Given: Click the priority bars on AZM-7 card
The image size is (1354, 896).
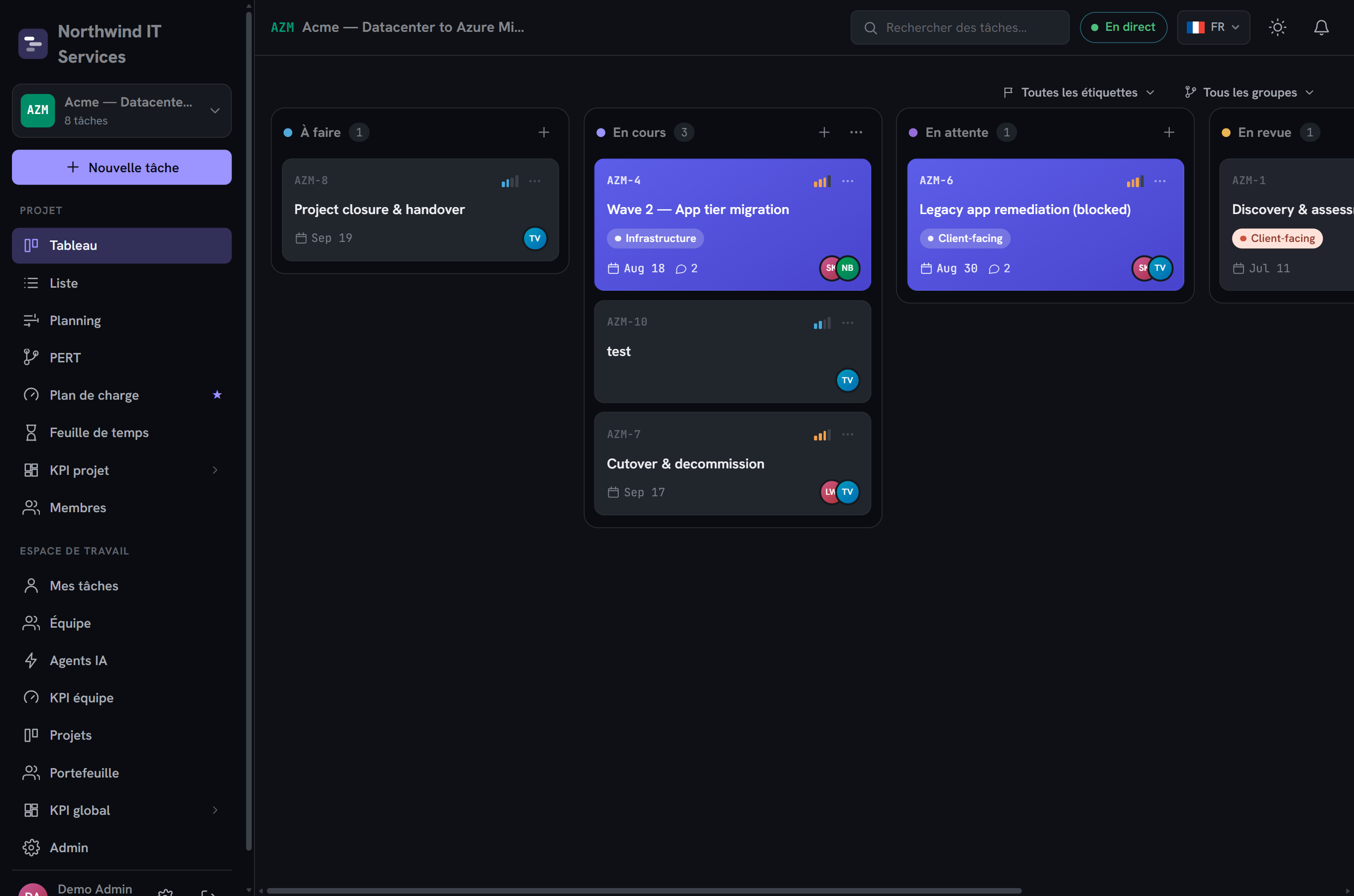Looking at the screenshot, I should click(822, 436).
